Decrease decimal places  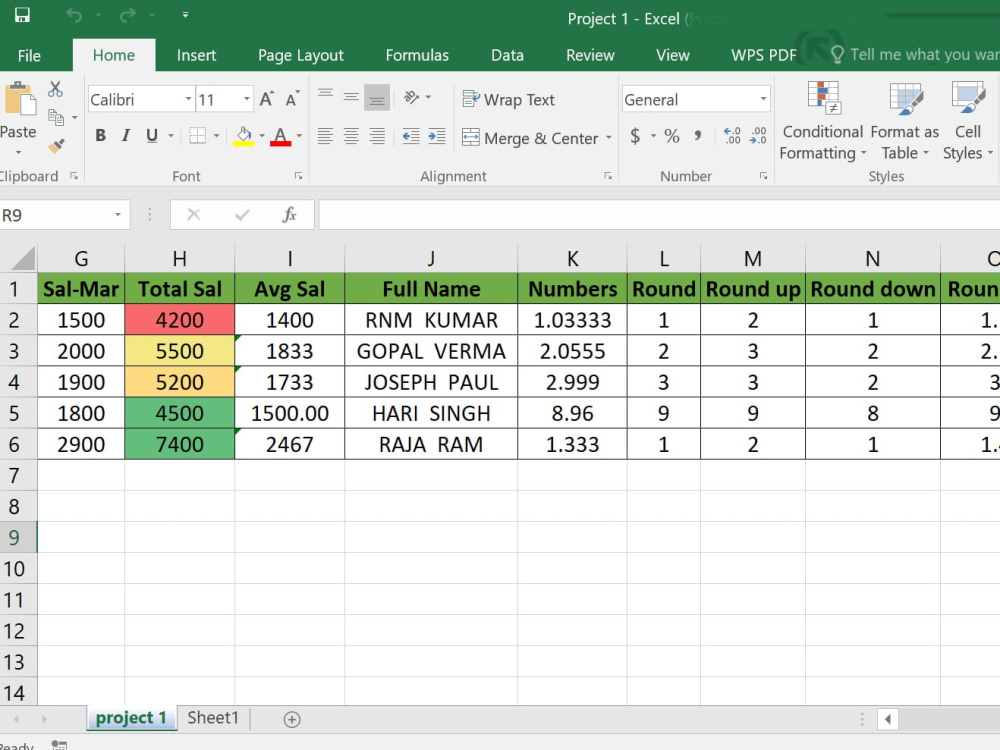(758, 136)
